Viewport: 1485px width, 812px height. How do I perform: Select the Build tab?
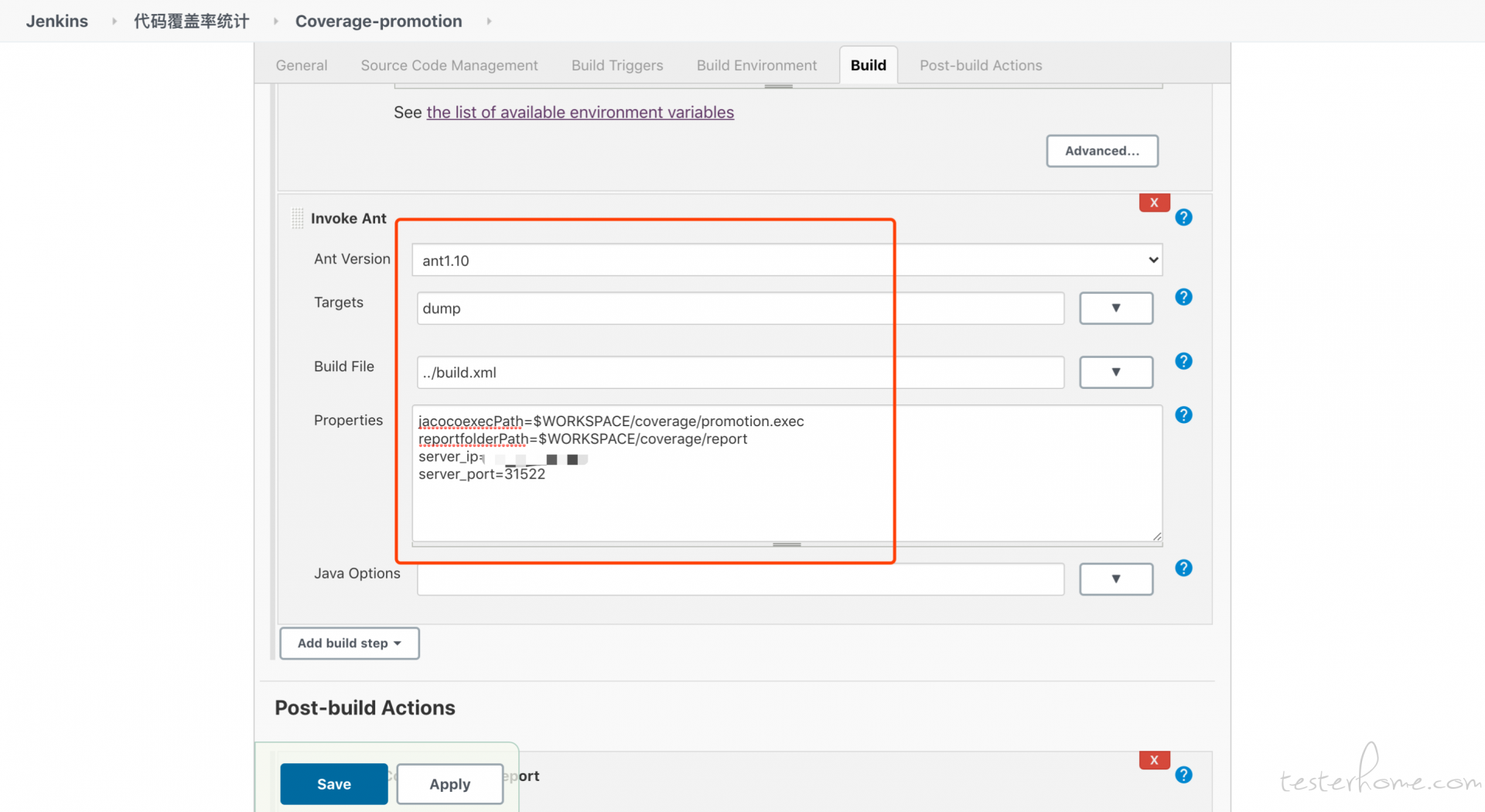869,66
